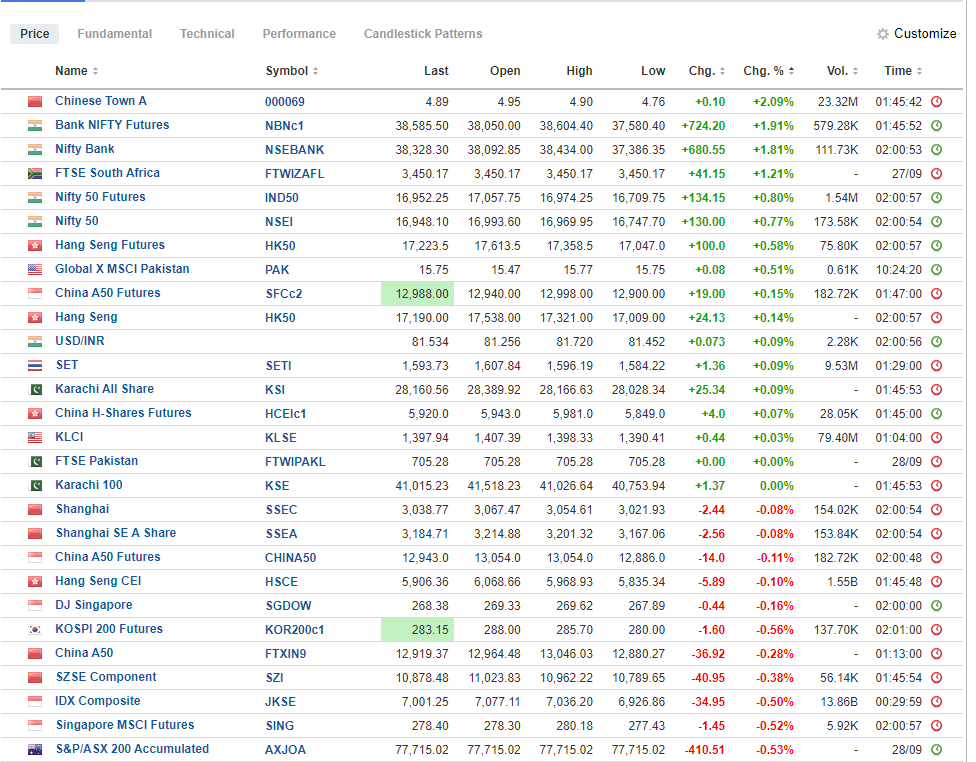Screen dimensions: 976x762
Task: Open the Customize gear icon
Action: 882,34
